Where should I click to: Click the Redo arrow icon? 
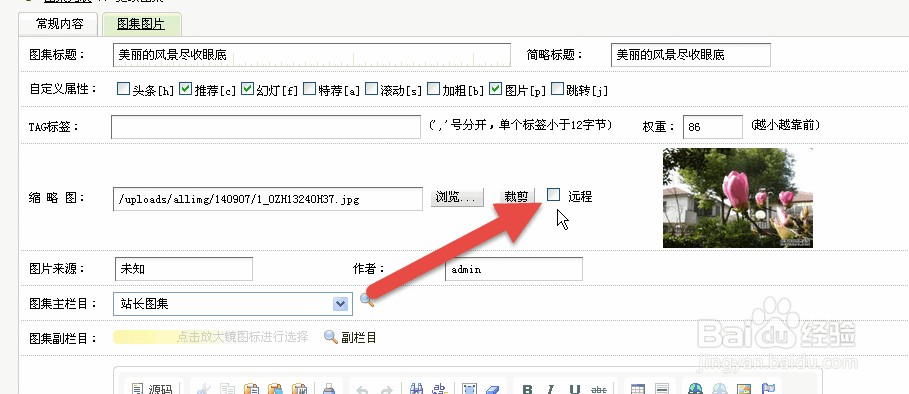click(387, 390)
